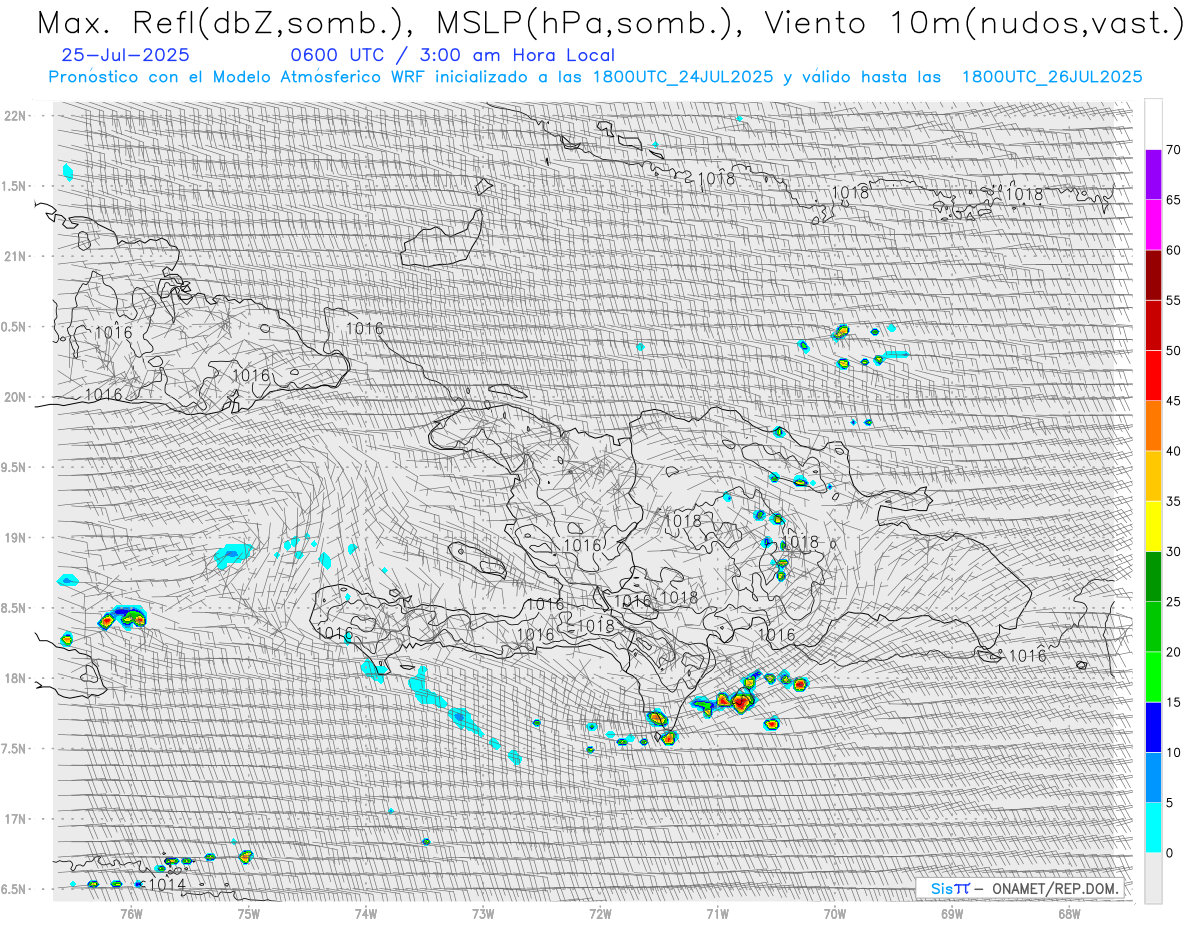
Task: Click the '70' colorbar scale value
Action: [x=1173, y=150]
